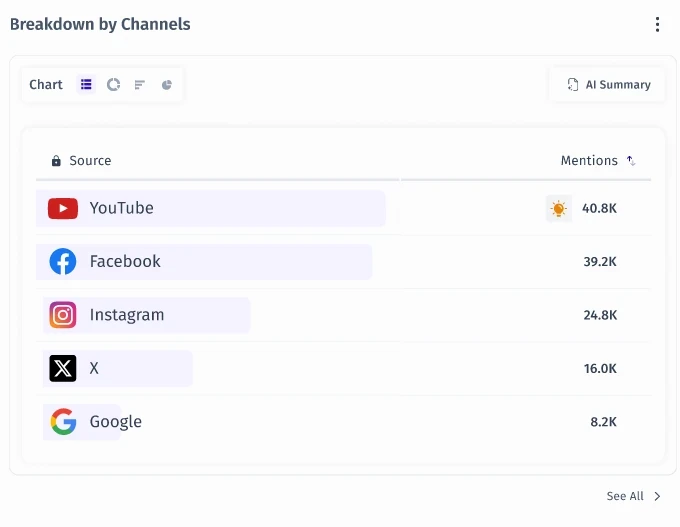
Task: Click the lock icon beside Source
Action: [56, 161]
